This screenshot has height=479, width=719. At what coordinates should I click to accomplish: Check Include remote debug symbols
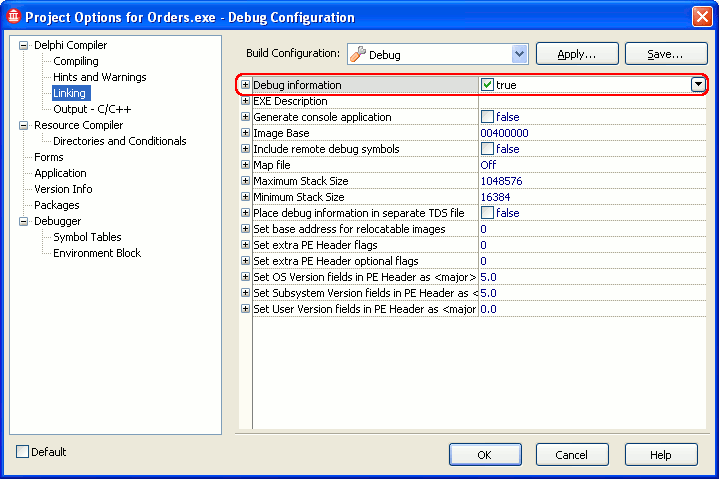pos(487,149)
